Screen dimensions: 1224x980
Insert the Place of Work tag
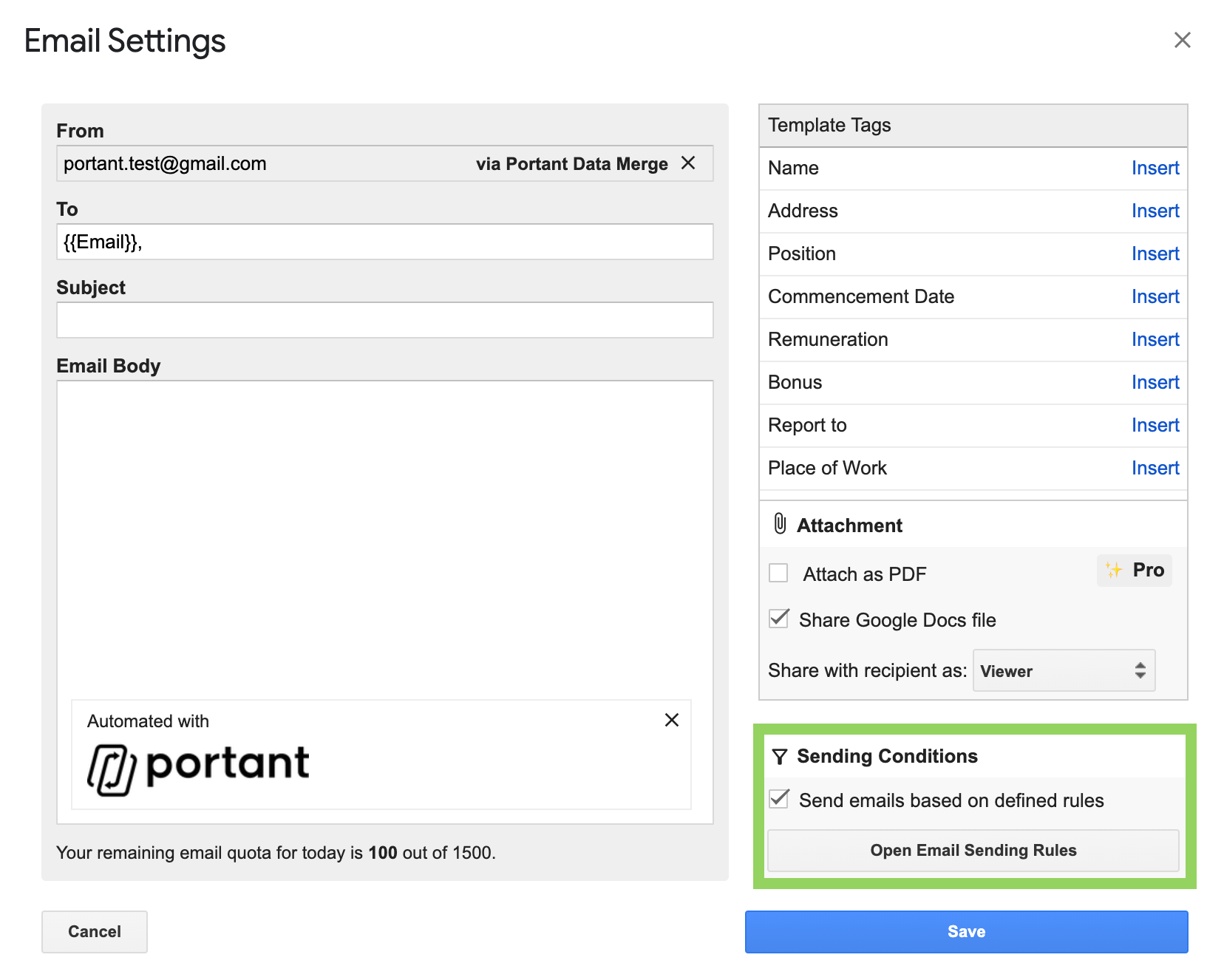click(x=1155, y=468)
